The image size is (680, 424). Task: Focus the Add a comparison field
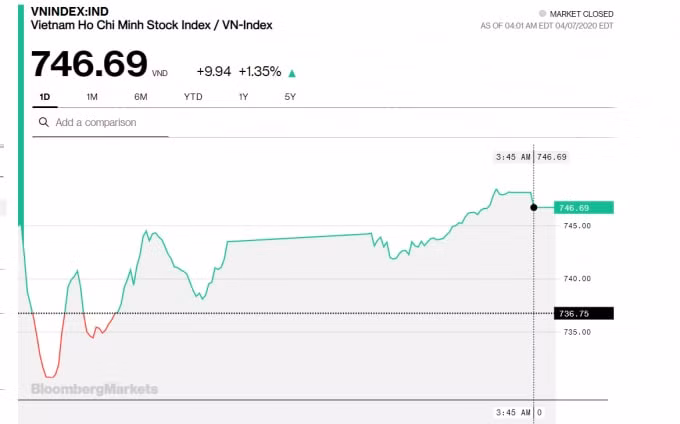(x=100, y=123)
